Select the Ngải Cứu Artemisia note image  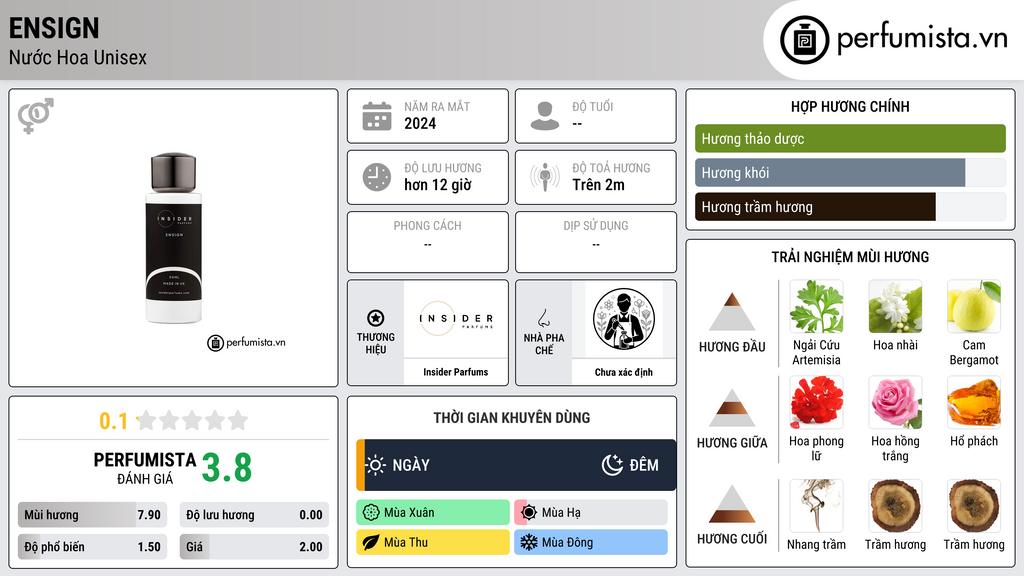coord(816,307)
